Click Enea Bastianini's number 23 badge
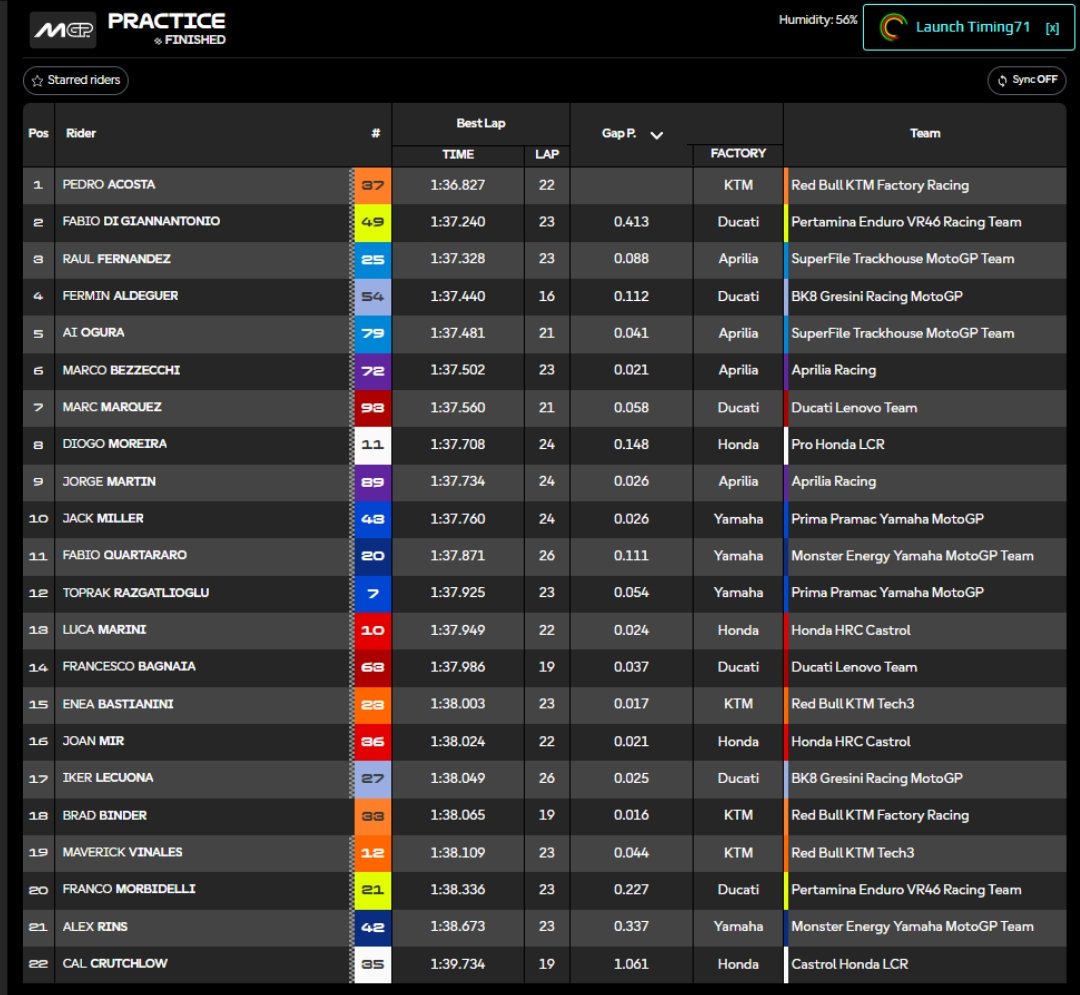1080x995 pixels. pos(373,704)
